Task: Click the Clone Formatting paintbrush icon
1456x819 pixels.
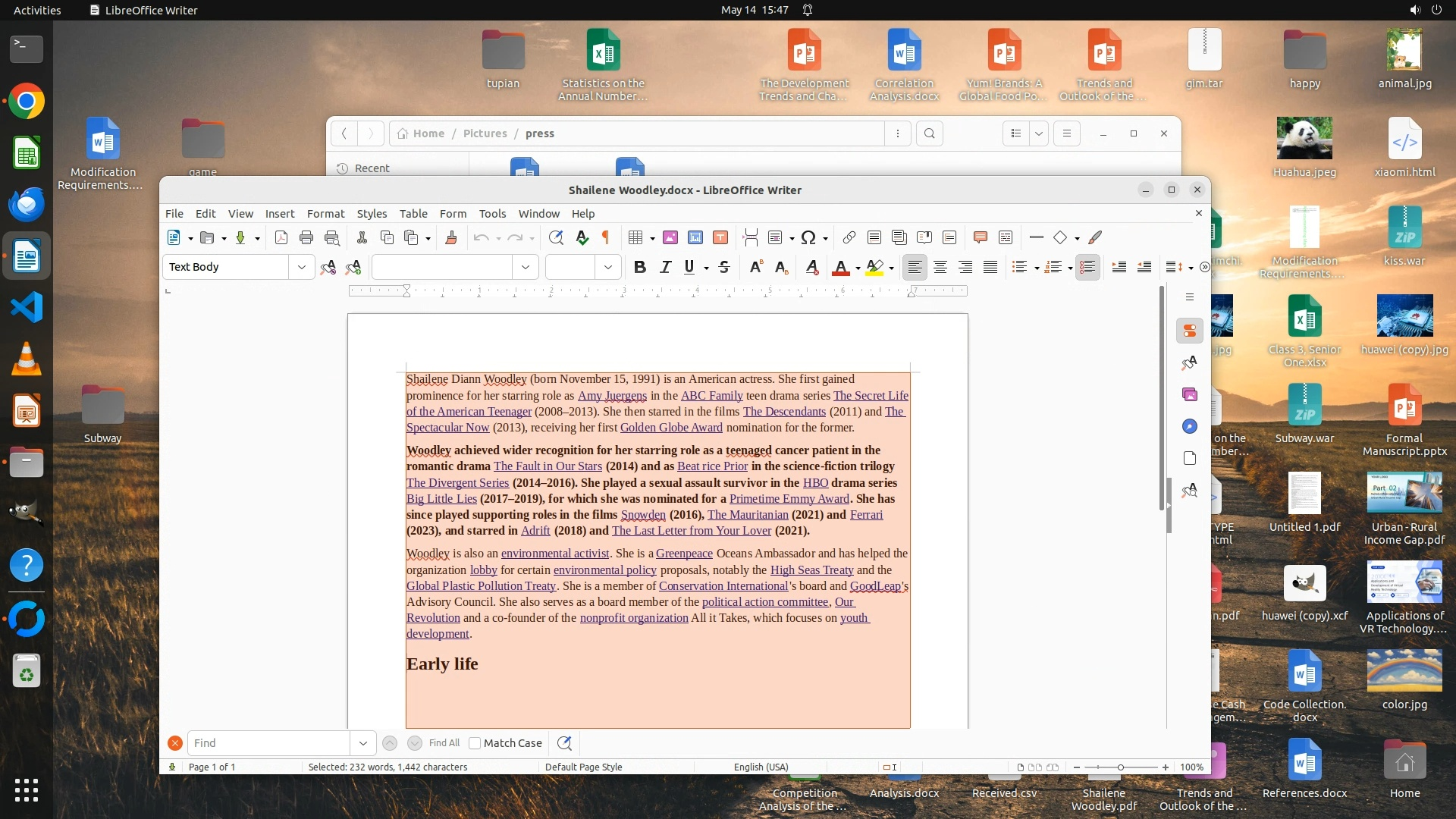Action: coord(451,238)
